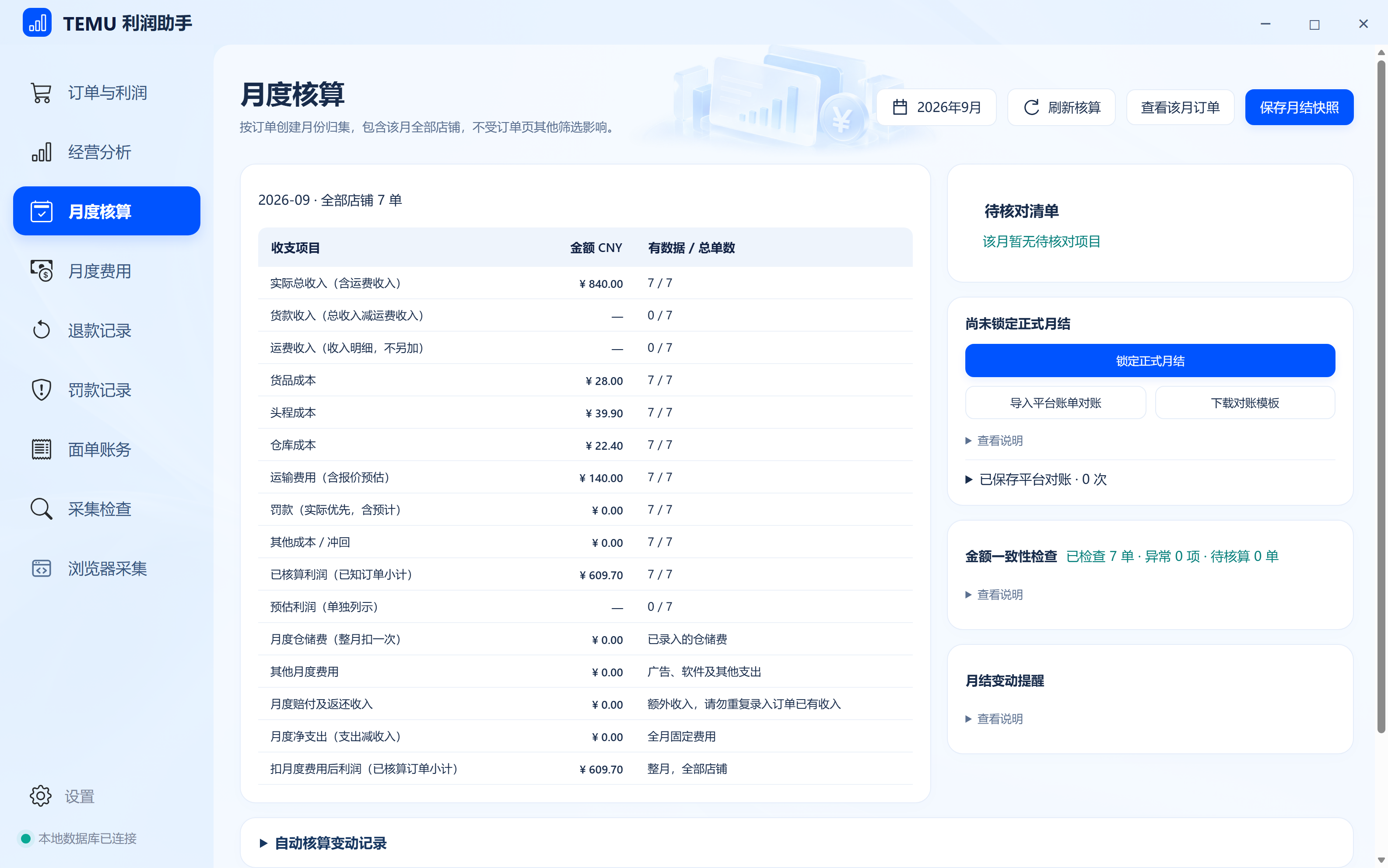The width and height of the screenshot is (1388, 868).
Task: Click the calendar-check icon for 月度核算
Action: click(41, 211)
